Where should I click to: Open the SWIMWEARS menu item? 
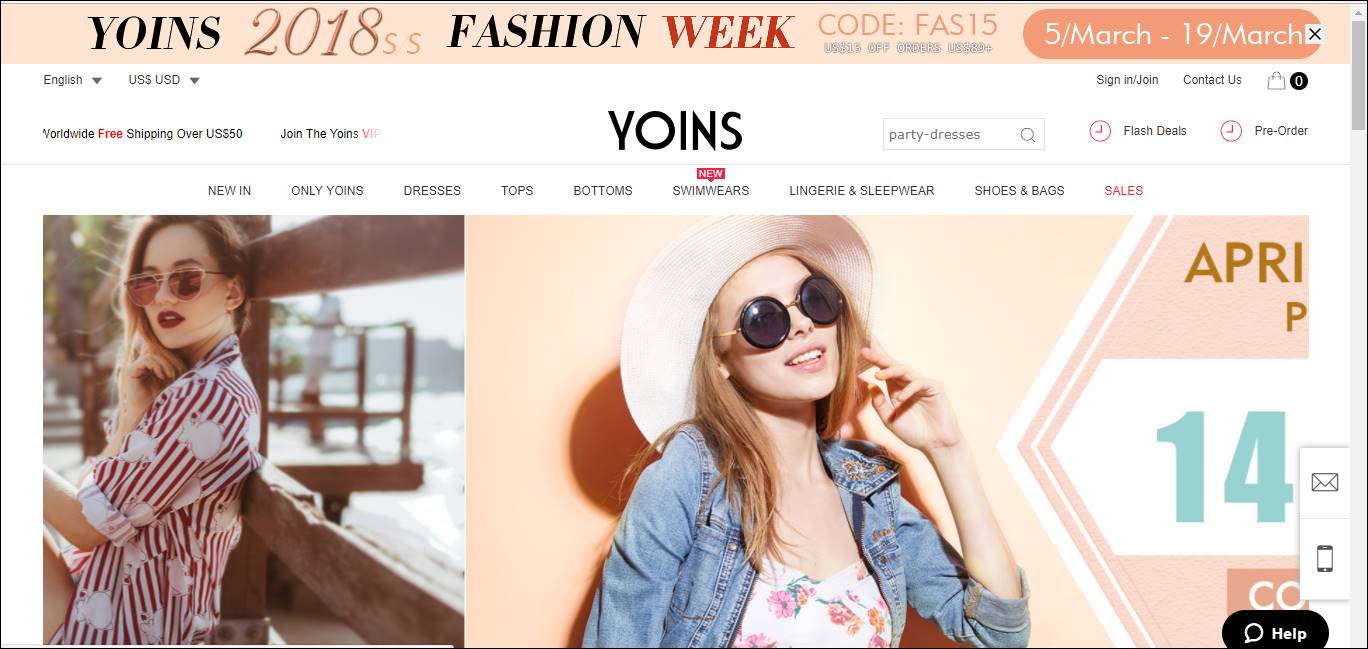pyautogui.click(x=710, y=190)
